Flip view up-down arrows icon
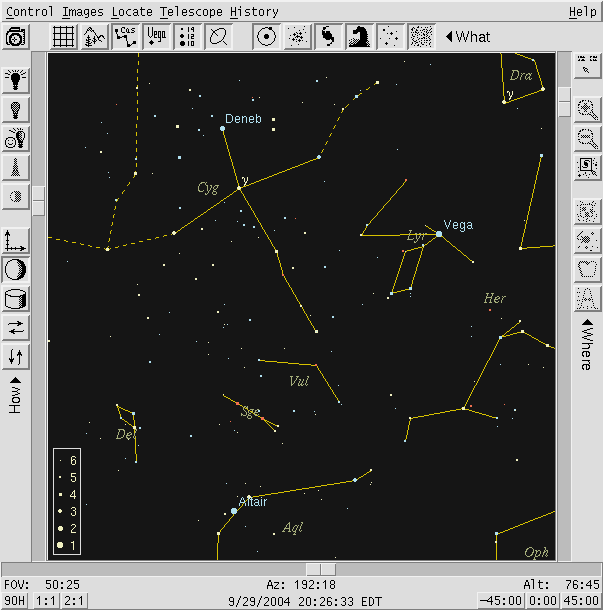The image size is (603, 610). click(16, 356)
